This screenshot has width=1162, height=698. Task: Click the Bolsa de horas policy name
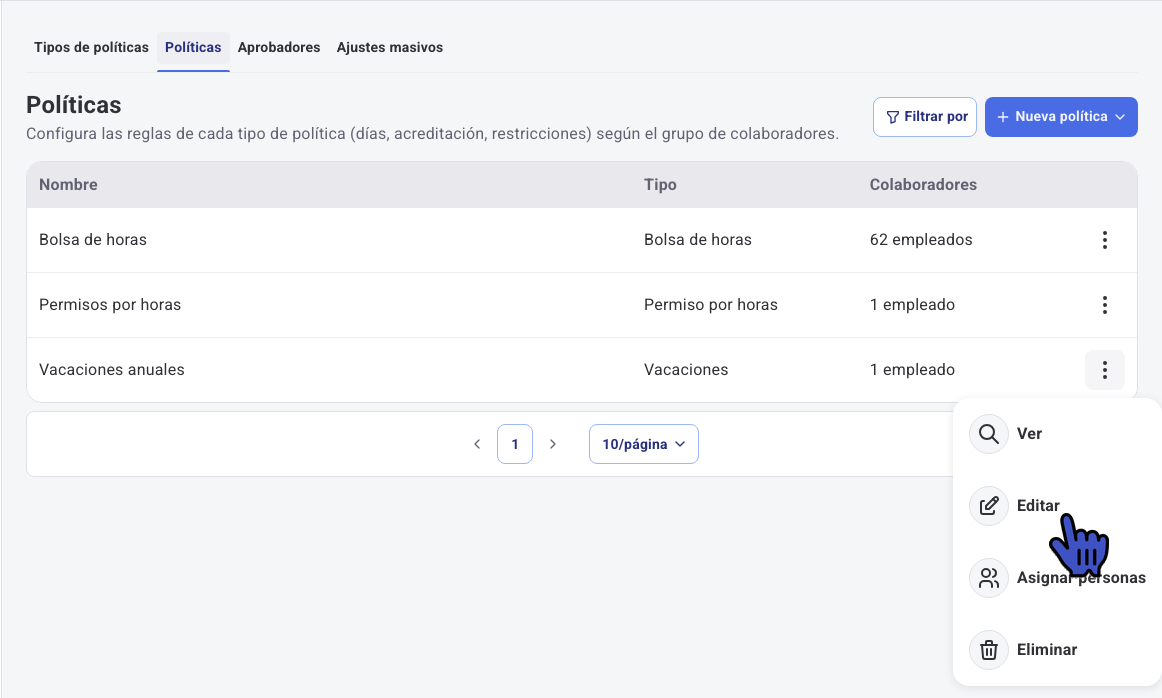[x=93, y=240]
